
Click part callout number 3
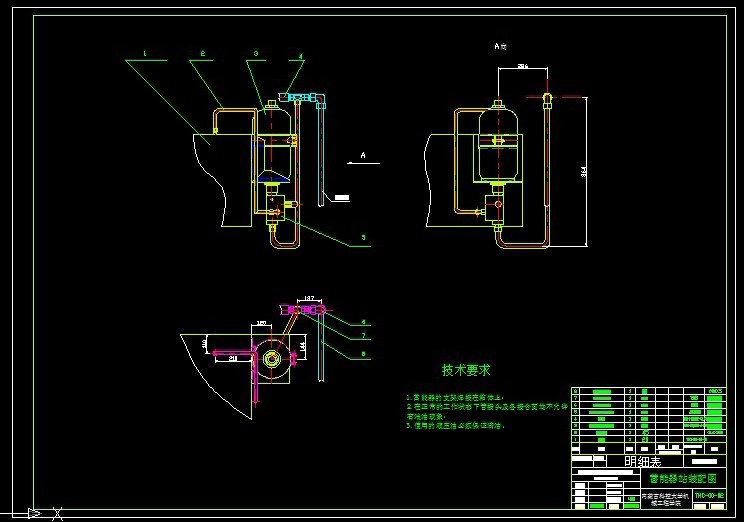(256, 54)
